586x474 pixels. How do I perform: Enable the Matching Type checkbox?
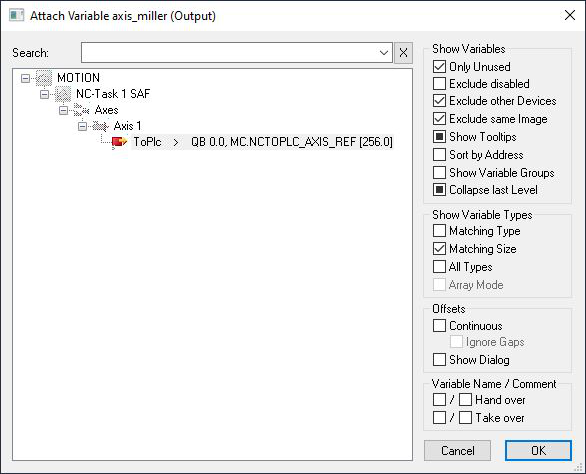(x=439, y=231)
